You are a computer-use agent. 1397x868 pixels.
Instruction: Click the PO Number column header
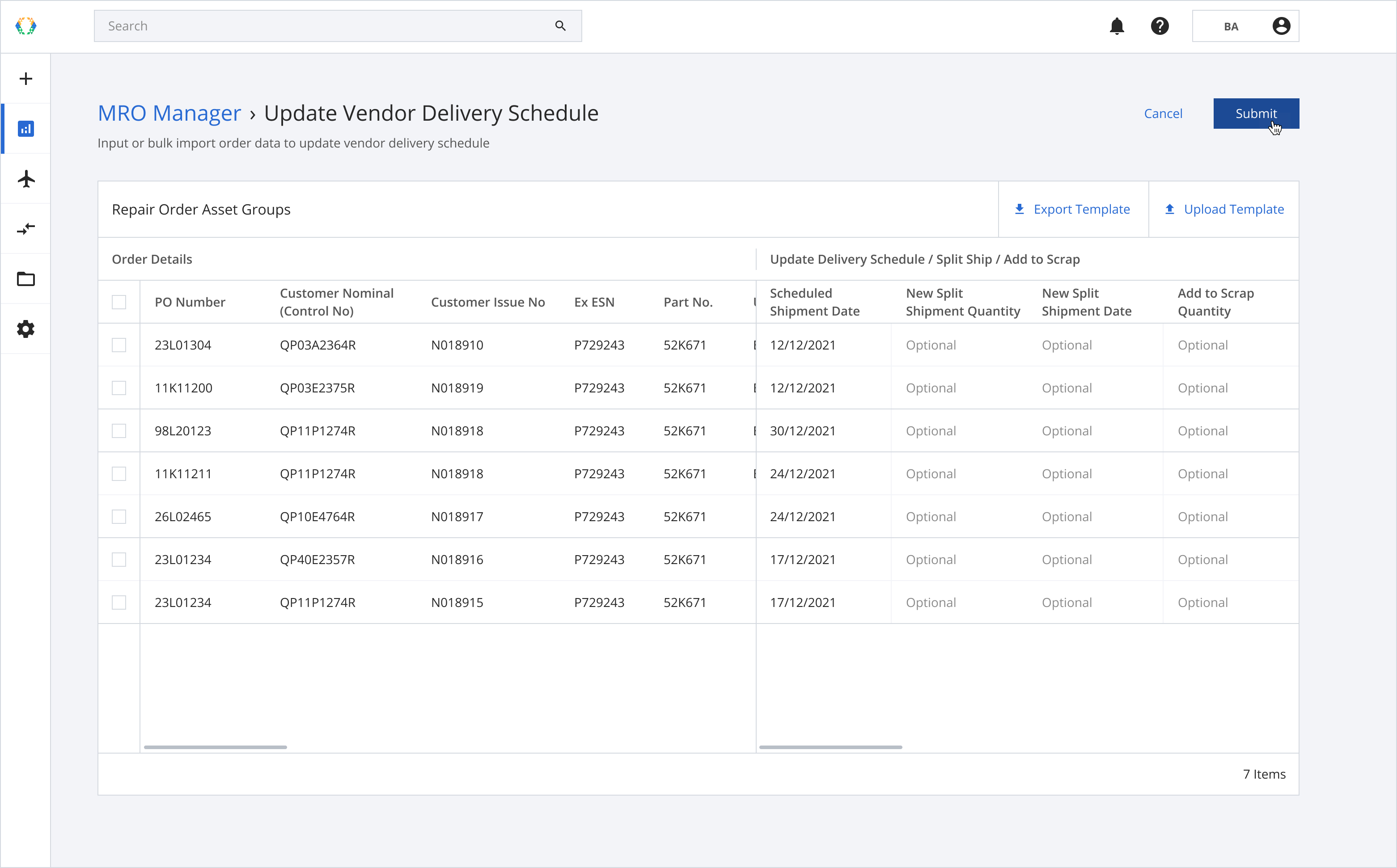pos(190,302)
